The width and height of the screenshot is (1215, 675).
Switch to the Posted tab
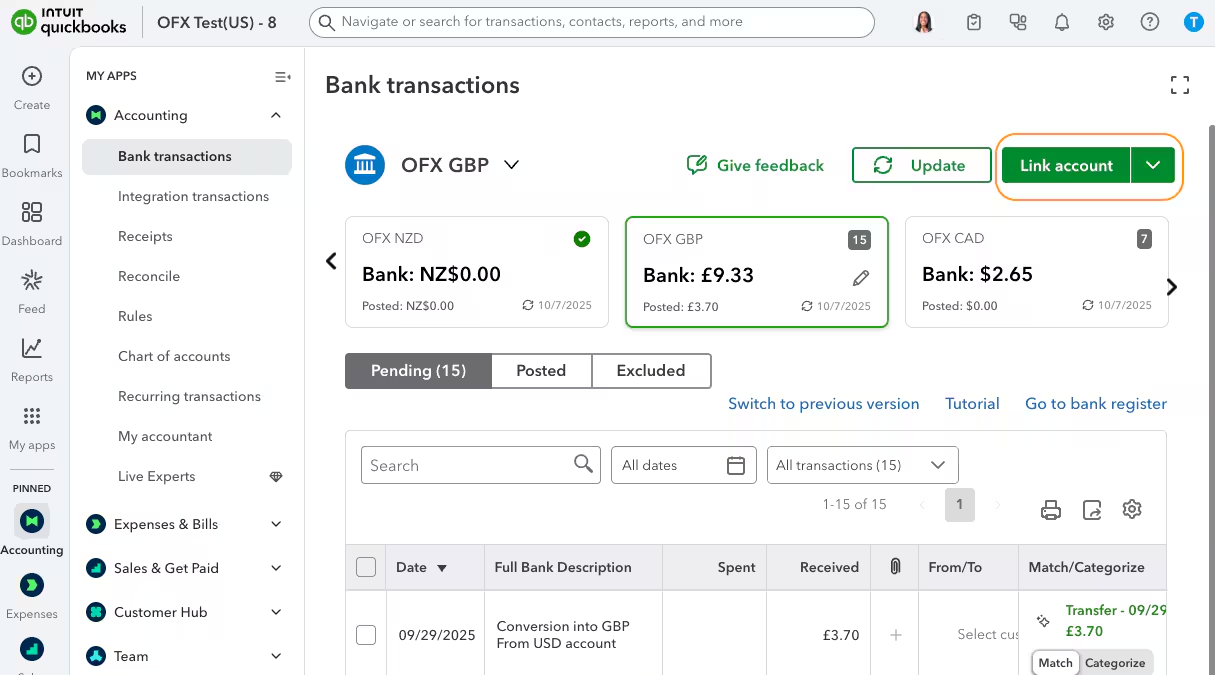[x=541, y=370]
